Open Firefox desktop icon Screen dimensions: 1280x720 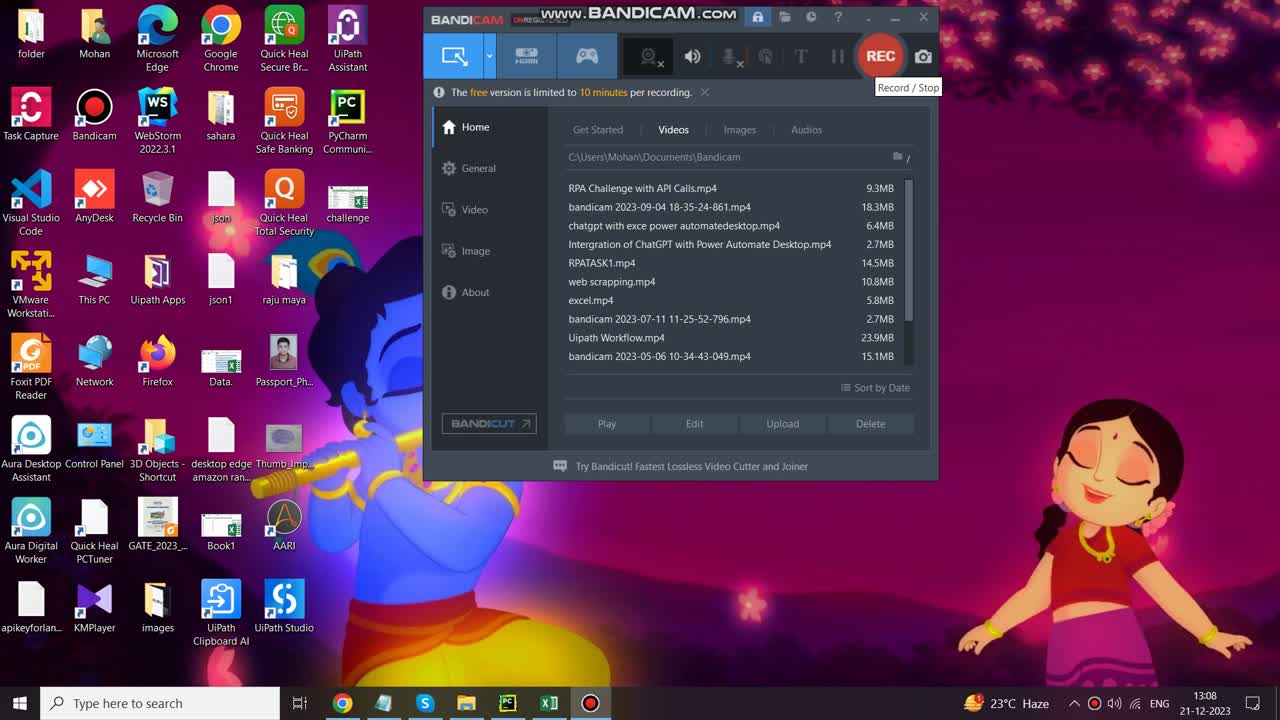point(157,361)
